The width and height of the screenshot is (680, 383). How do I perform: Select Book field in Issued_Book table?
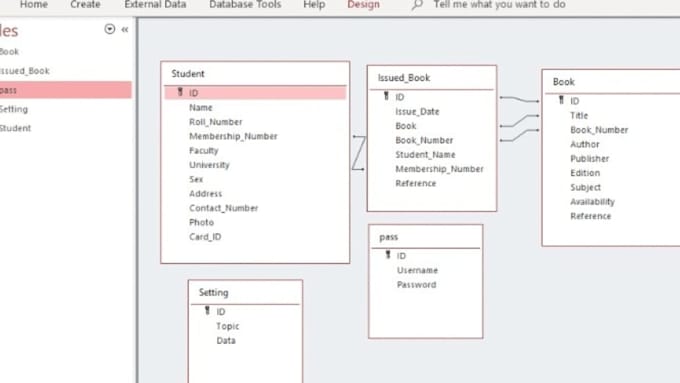click(406, 126)
